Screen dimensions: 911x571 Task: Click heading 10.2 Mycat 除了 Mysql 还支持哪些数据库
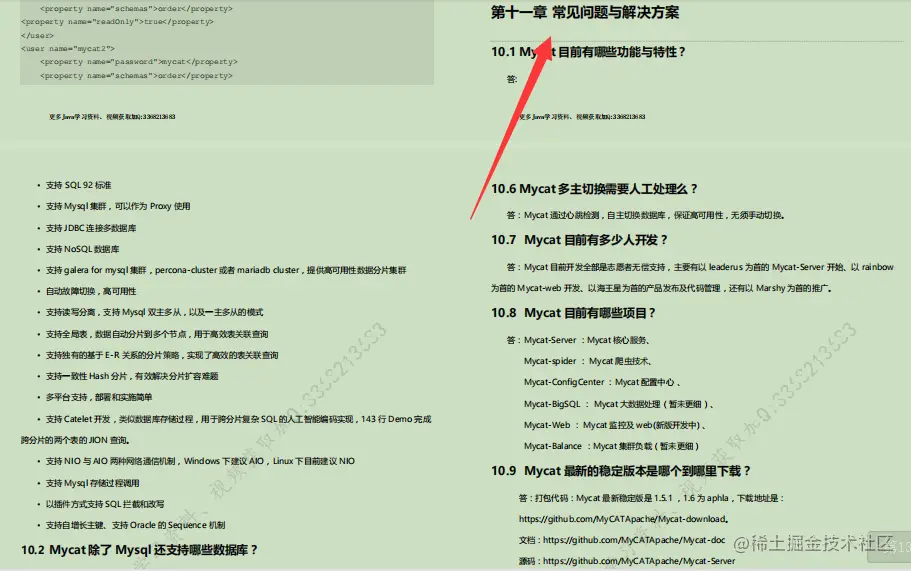point(139,550)
